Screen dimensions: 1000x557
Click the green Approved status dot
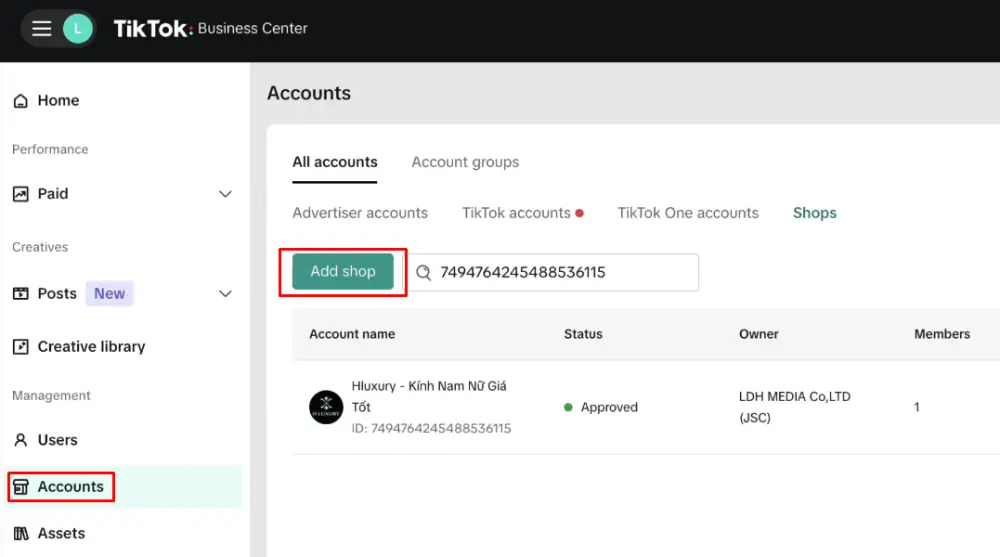click(568, 407)
